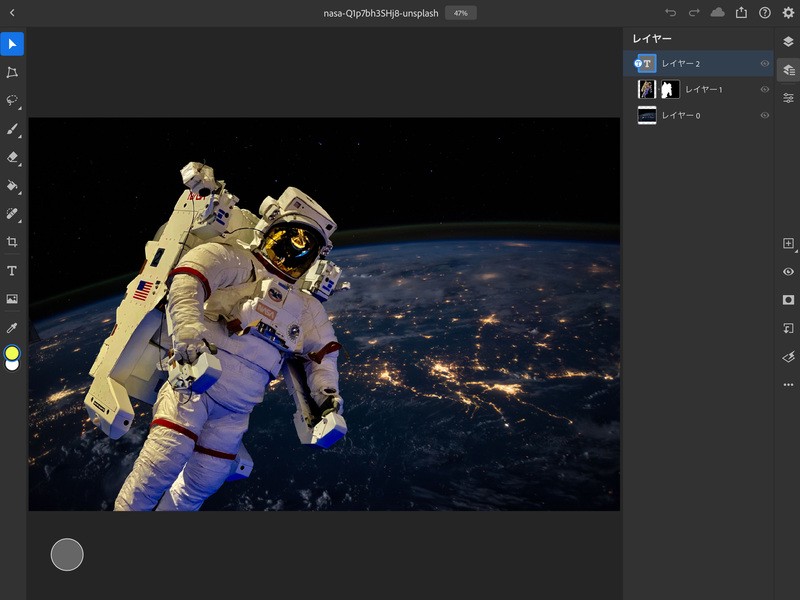Add a new layer with plus button
Screen dimensions: 800x600
(x=788, y=244)
